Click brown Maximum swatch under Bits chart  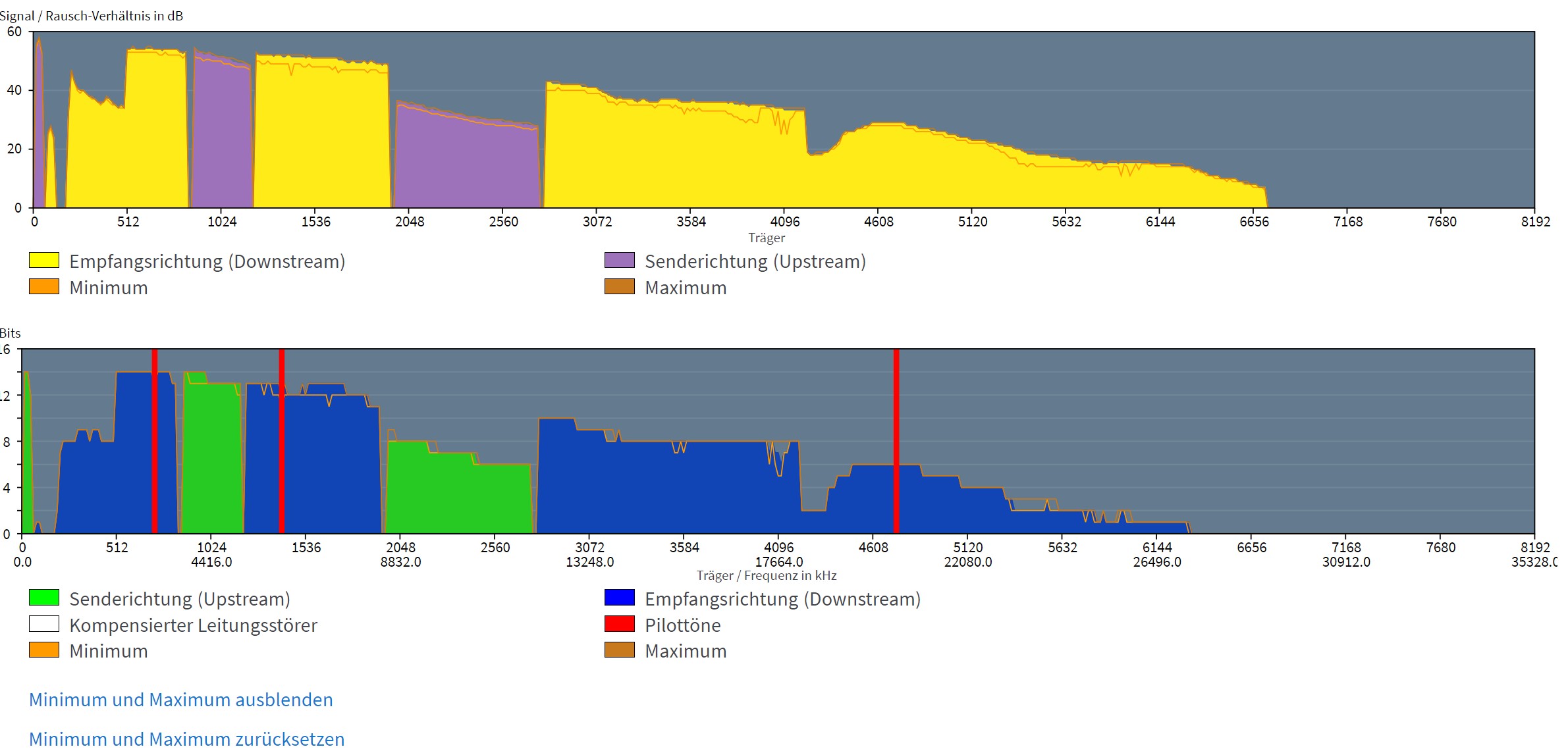[x=619, y=650]
